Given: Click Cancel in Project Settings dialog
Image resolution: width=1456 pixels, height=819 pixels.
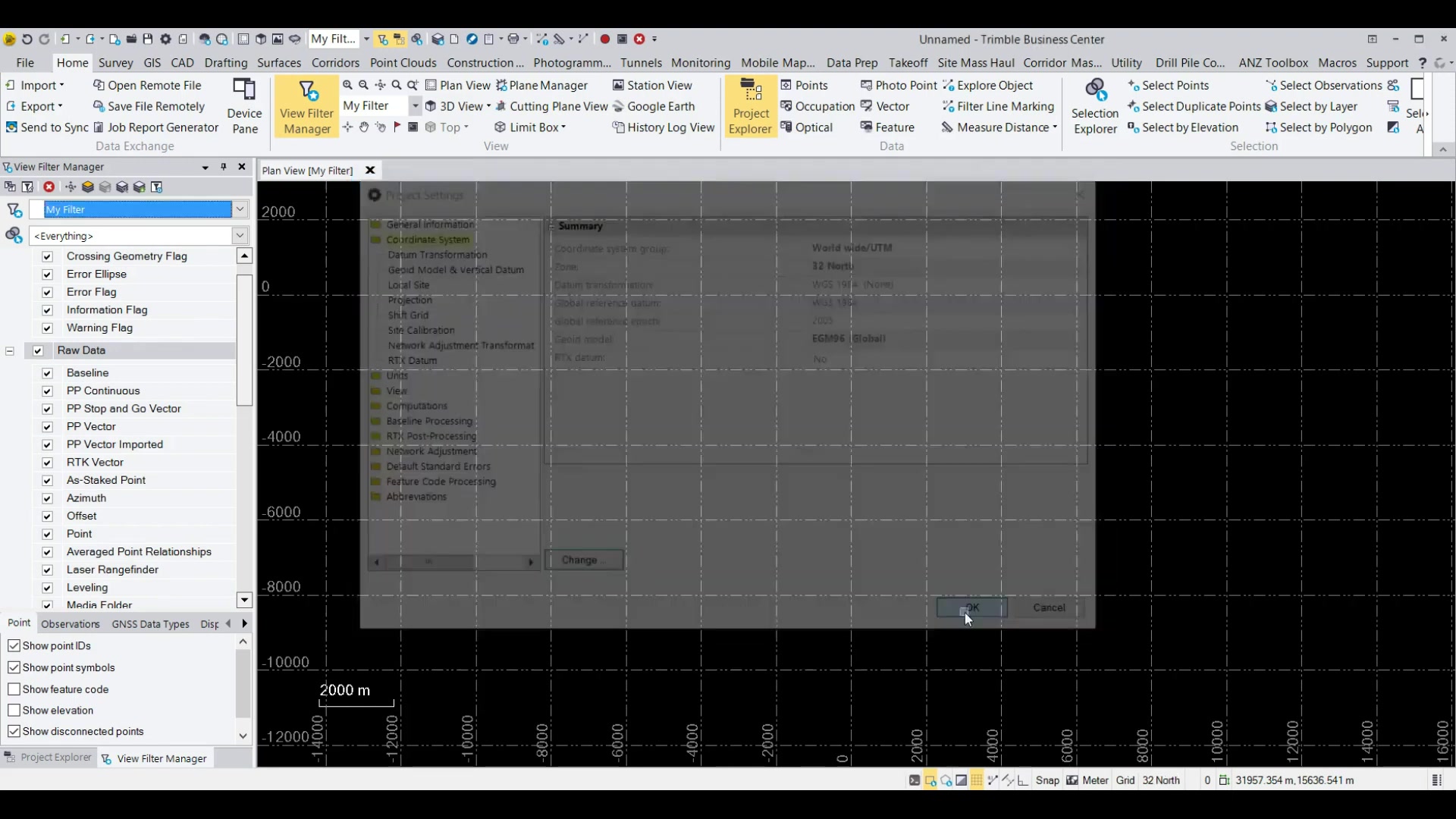Looking at the screenshot, I should click(x=1049, y=608).
